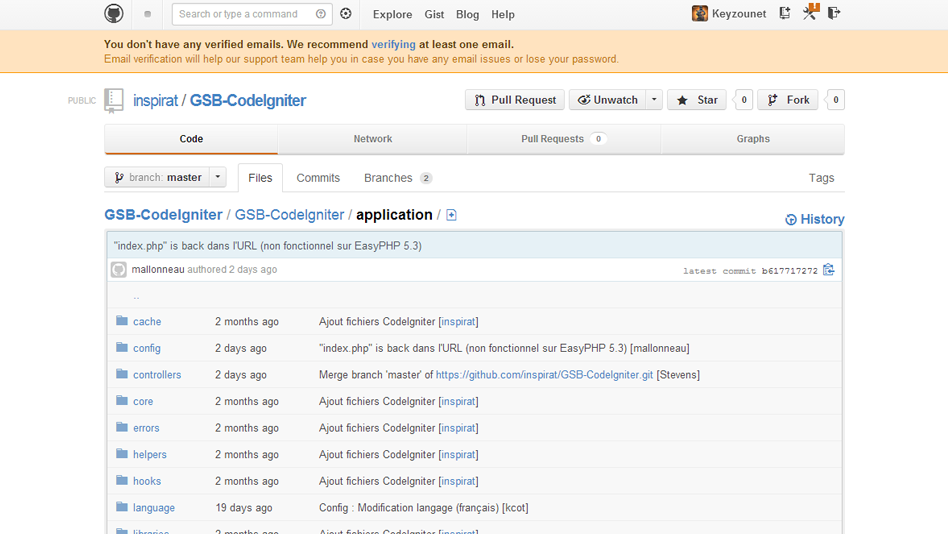Go up to parent directory (..)

136,296
